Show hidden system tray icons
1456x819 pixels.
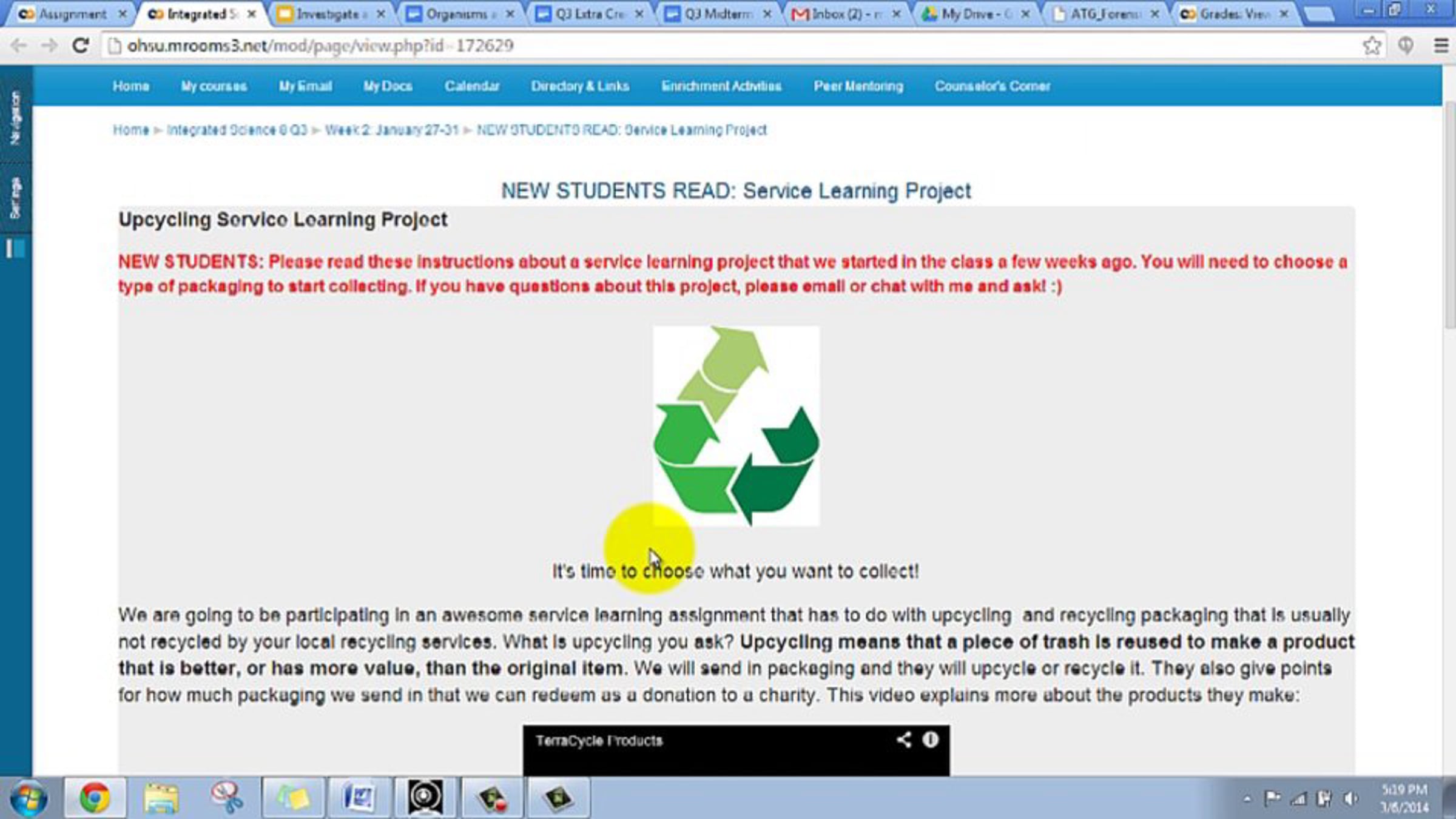tap(1247, 799)
